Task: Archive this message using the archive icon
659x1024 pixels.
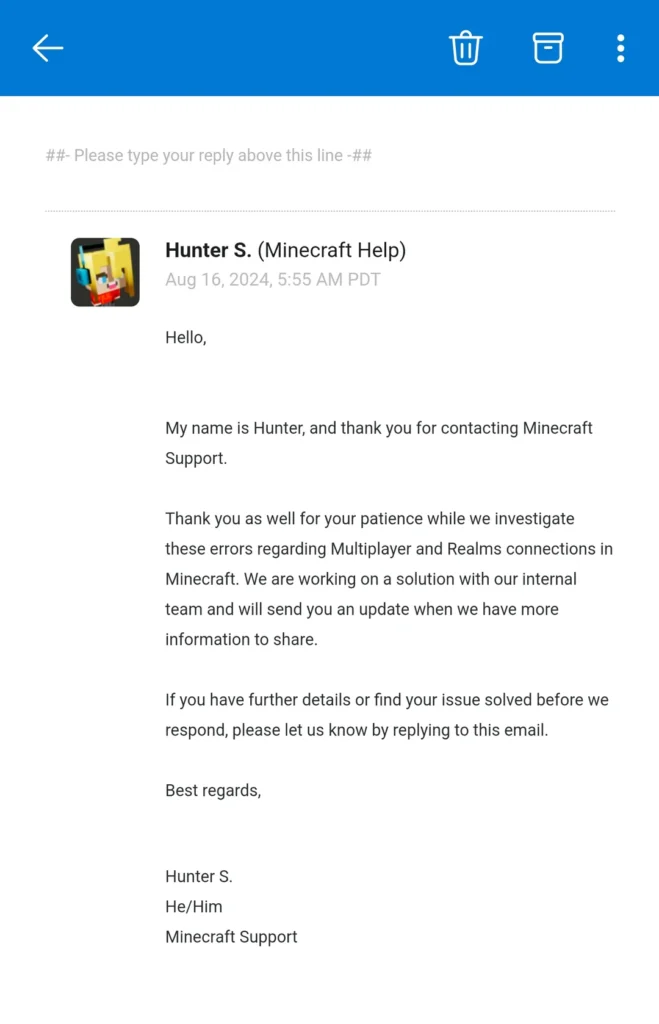Action: [547, 47]
